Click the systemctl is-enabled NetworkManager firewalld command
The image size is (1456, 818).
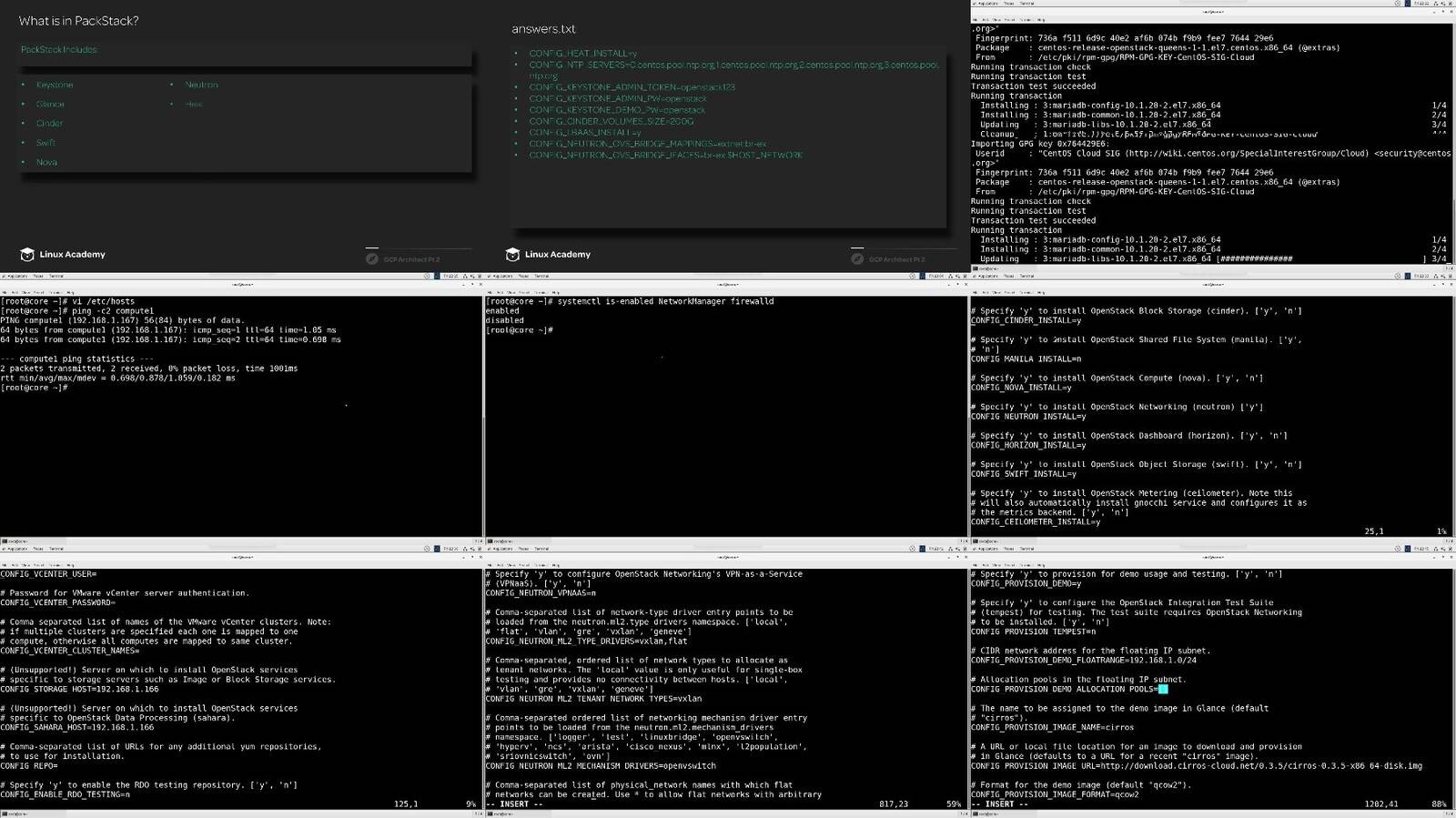pos(630,301)
